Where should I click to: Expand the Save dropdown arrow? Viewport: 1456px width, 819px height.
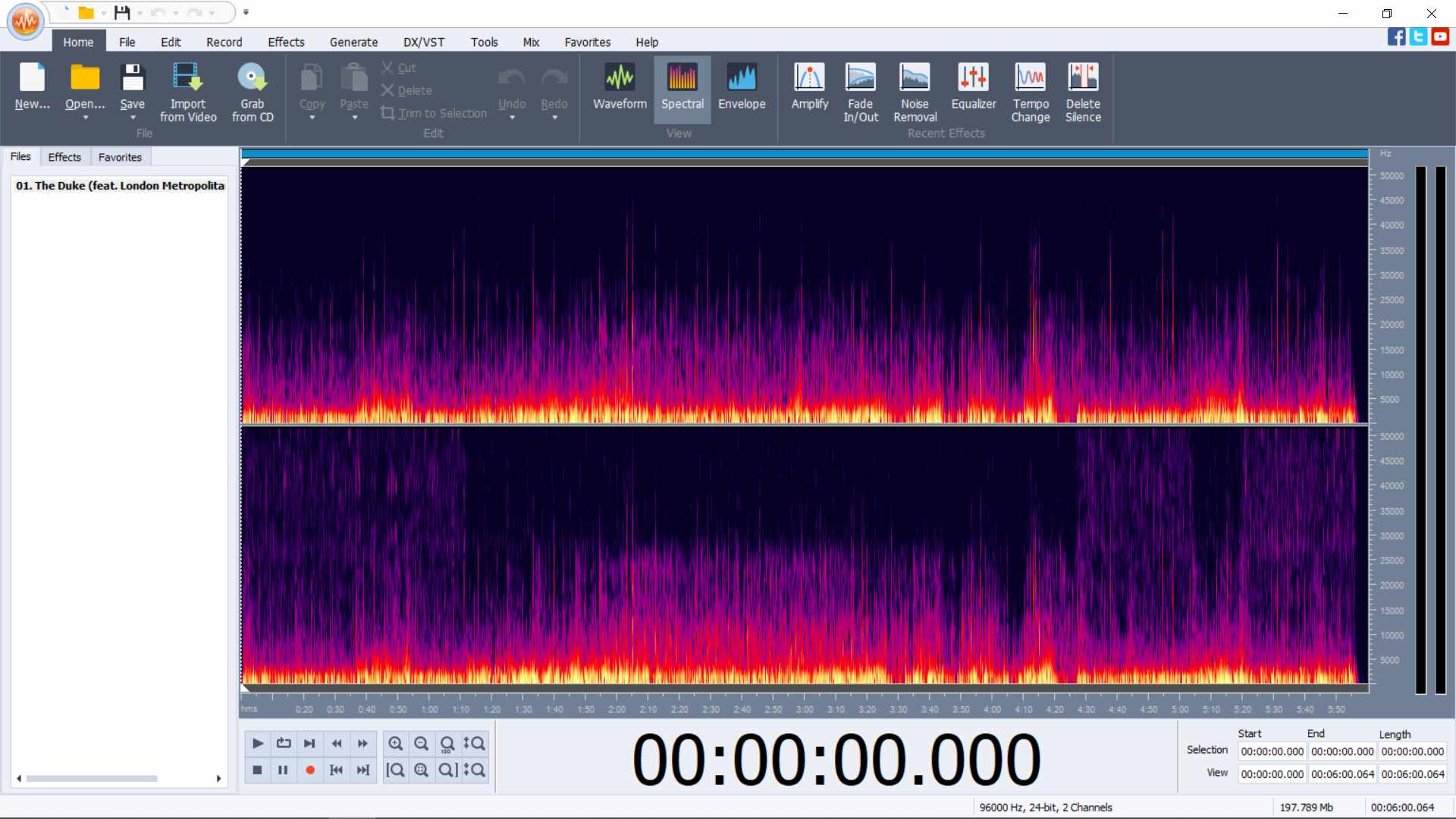click(x=133, y=118)
